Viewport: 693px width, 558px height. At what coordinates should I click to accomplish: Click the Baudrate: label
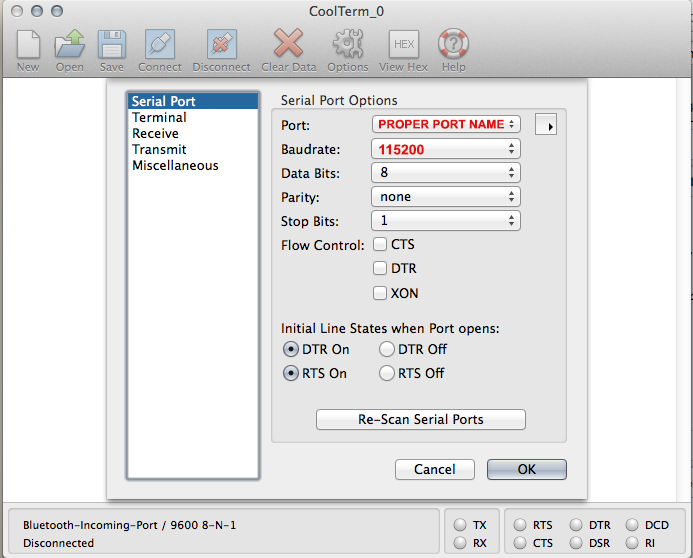point(311,149)
